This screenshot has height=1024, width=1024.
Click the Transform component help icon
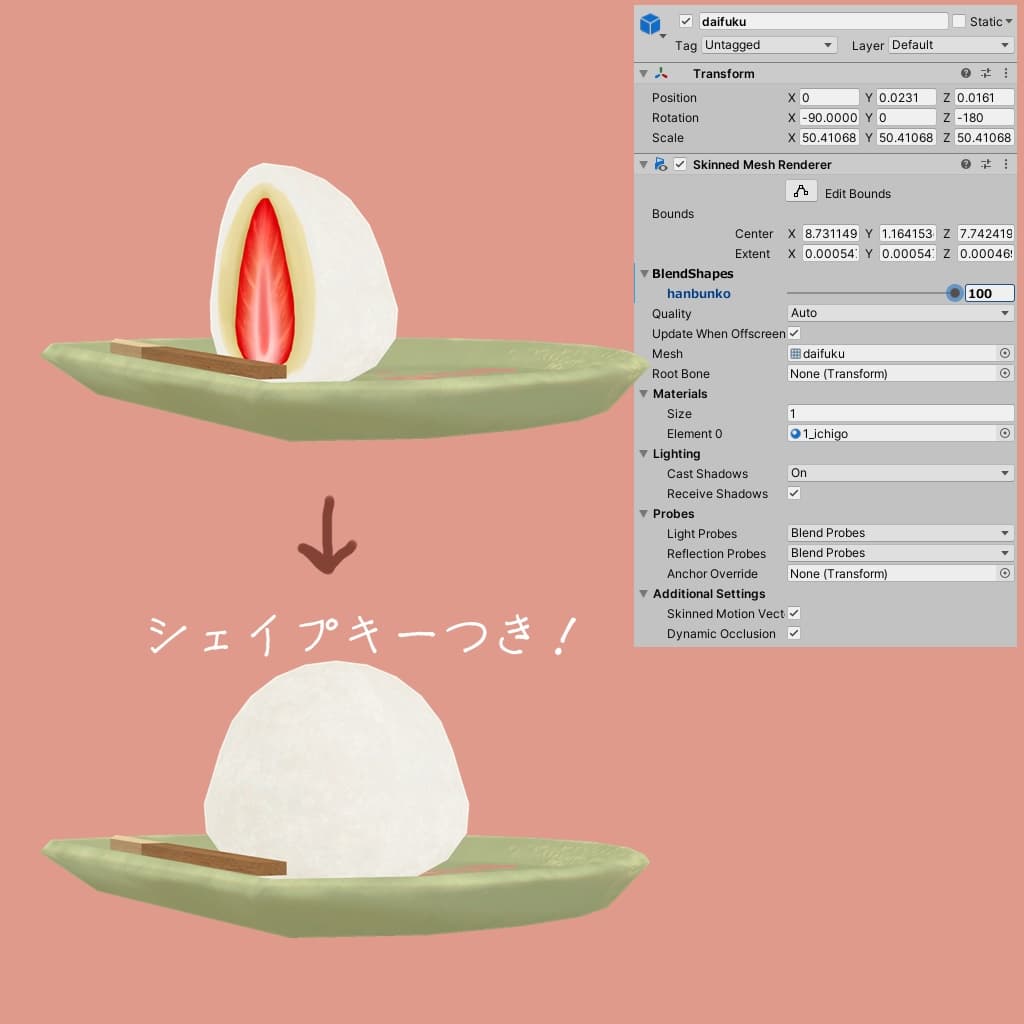click(963, 72)
